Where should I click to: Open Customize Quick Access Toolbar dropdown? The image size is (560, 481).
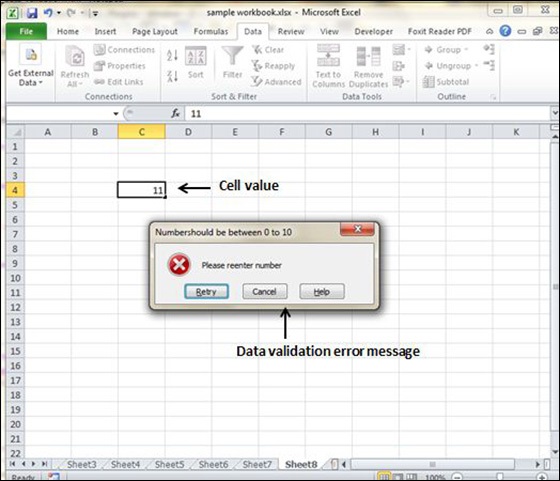click(x=95, y=14)
